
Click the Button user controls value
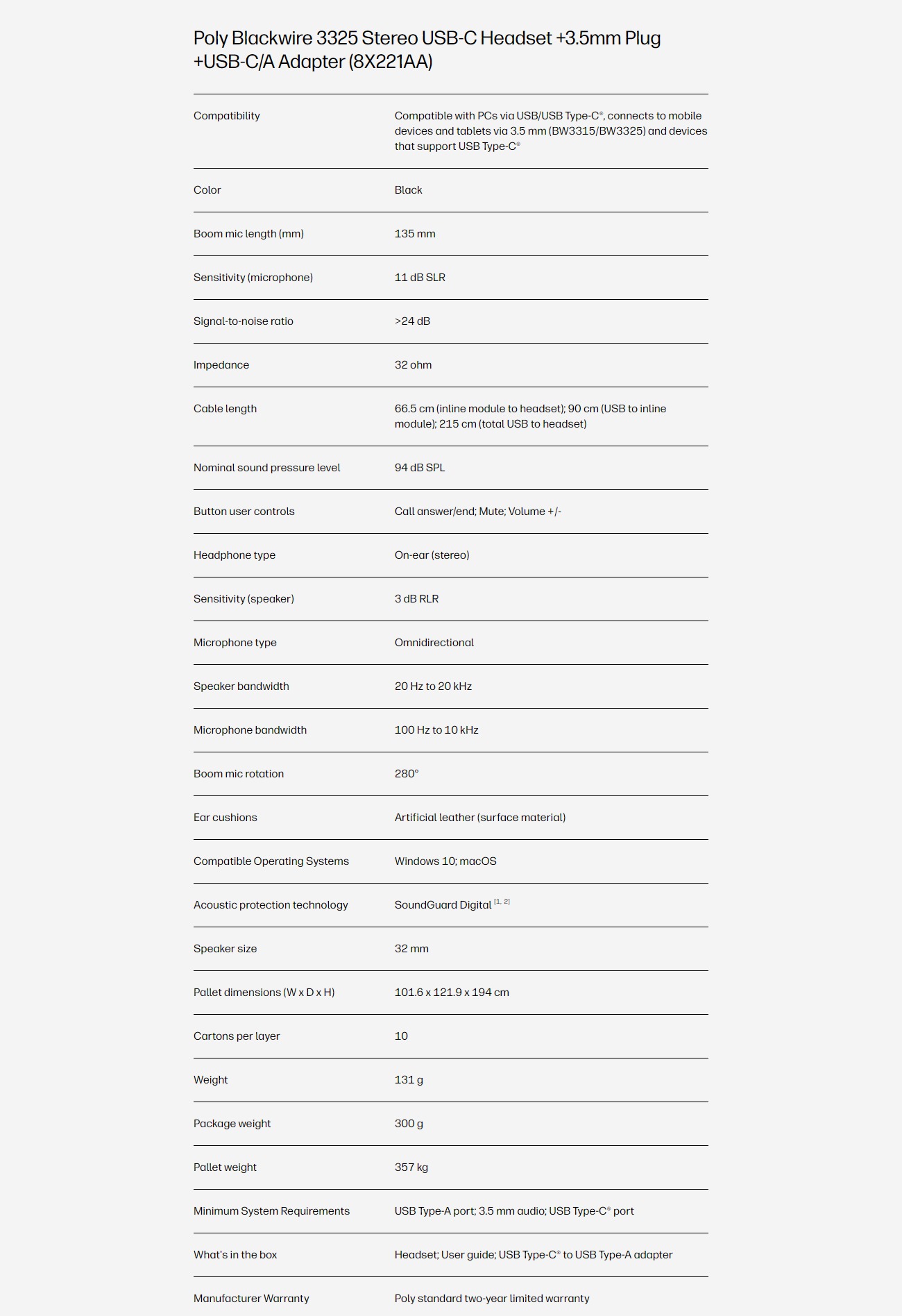478,512
